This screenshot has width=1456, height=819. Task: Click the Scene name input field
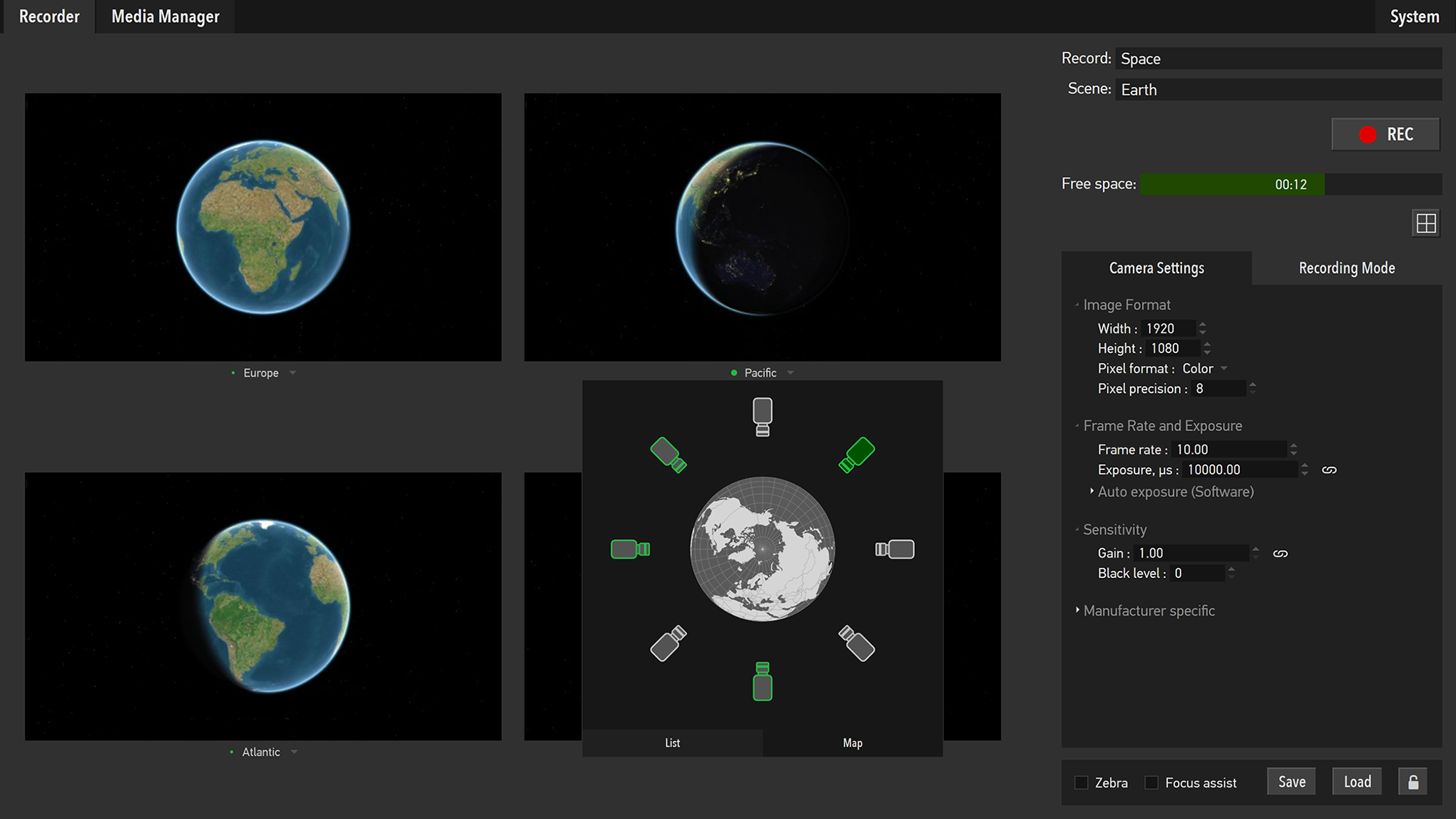1278,90
